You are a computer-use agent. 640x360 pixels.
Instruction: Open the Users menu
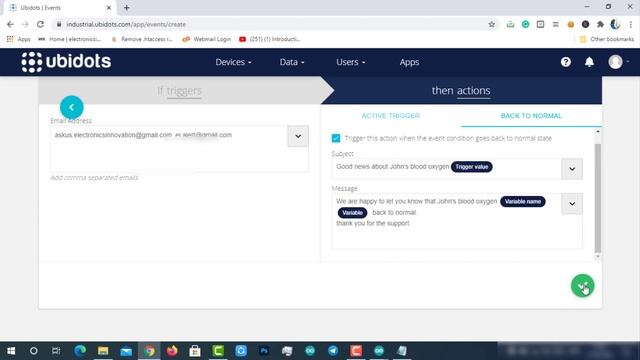[351, 62]
